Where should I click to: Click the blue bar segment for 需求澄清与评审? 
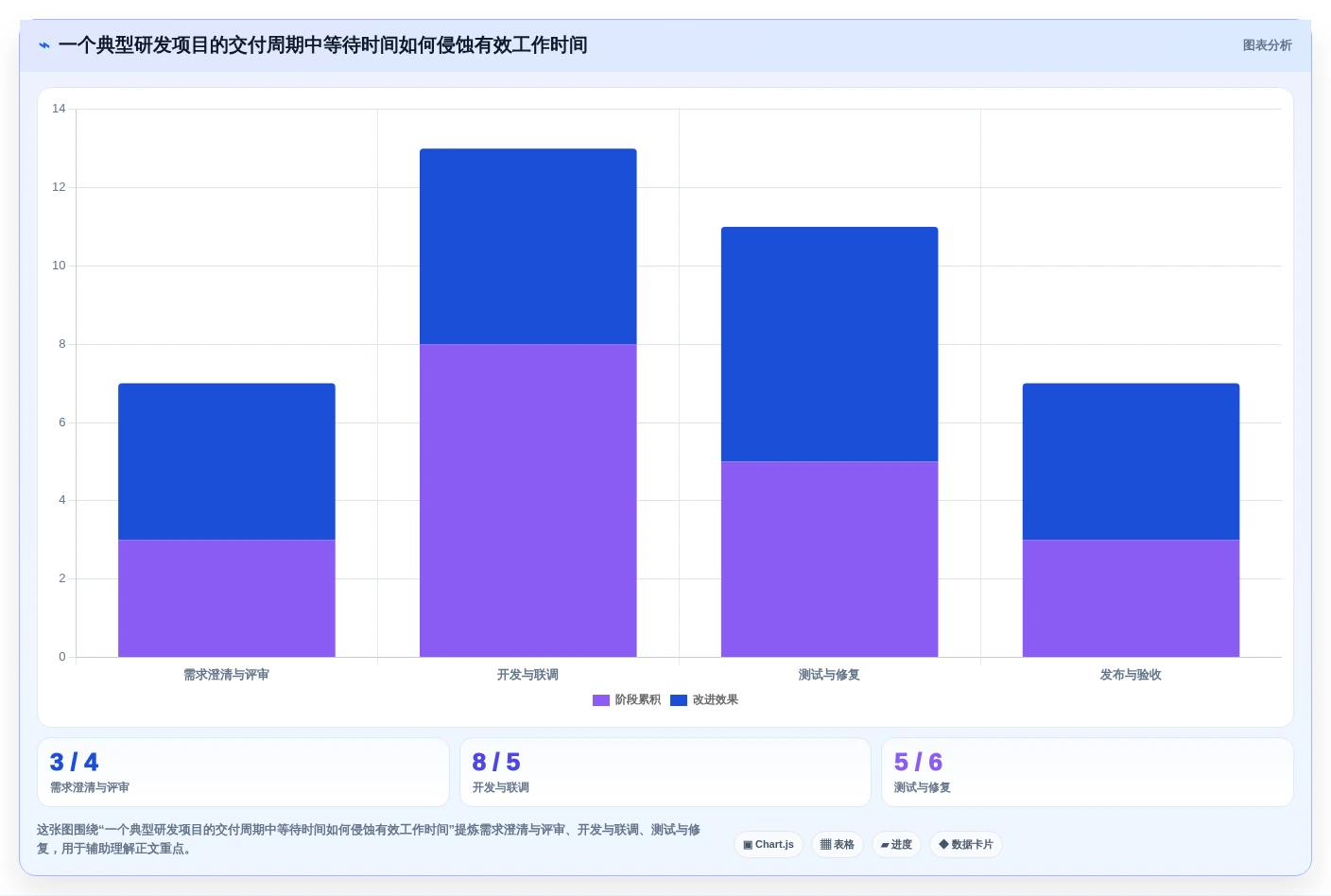pyautogui.click(x=227, y=461)
